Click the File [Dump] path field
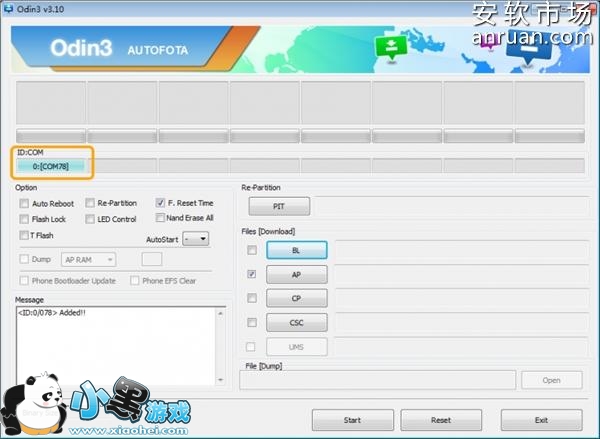The width and height of the screenshot is (600, 439). [x=378, y=380]
